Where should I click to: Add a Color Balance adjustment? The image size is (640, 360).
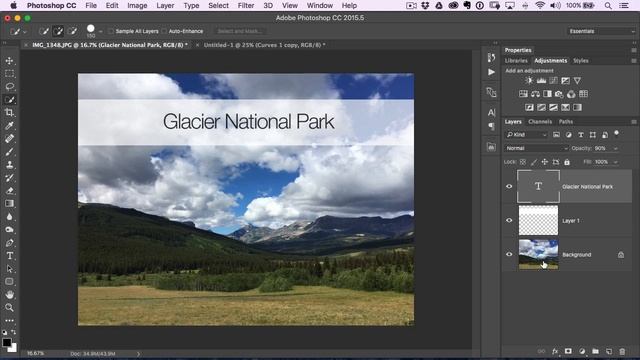click(x=535, y=94)
